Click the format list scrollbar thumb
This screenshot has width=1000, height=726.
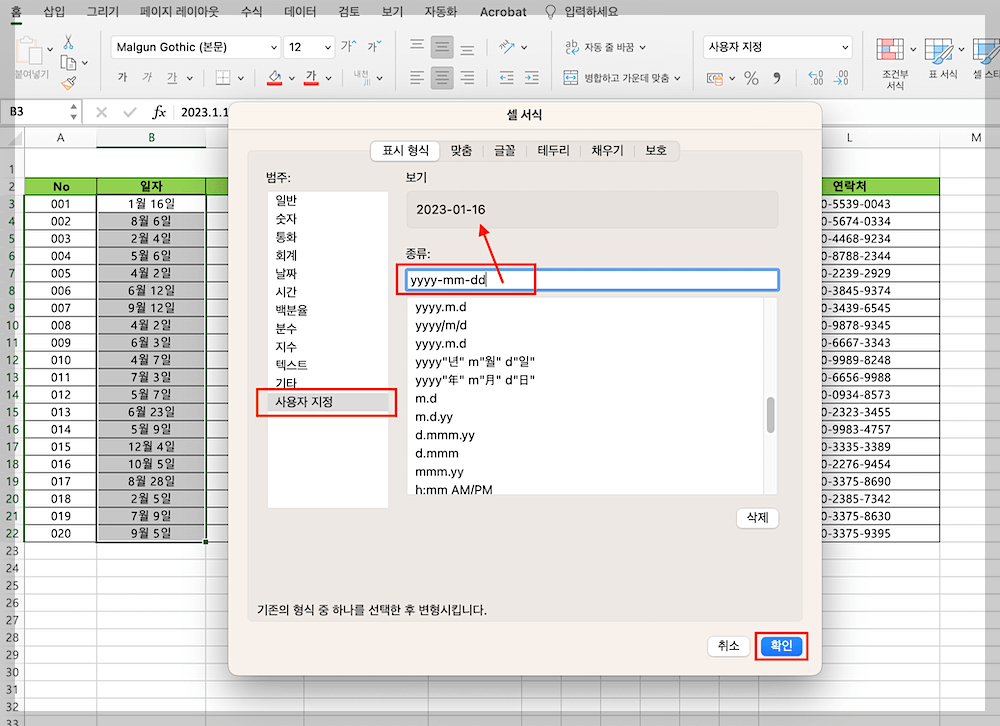tap(770, 415)
